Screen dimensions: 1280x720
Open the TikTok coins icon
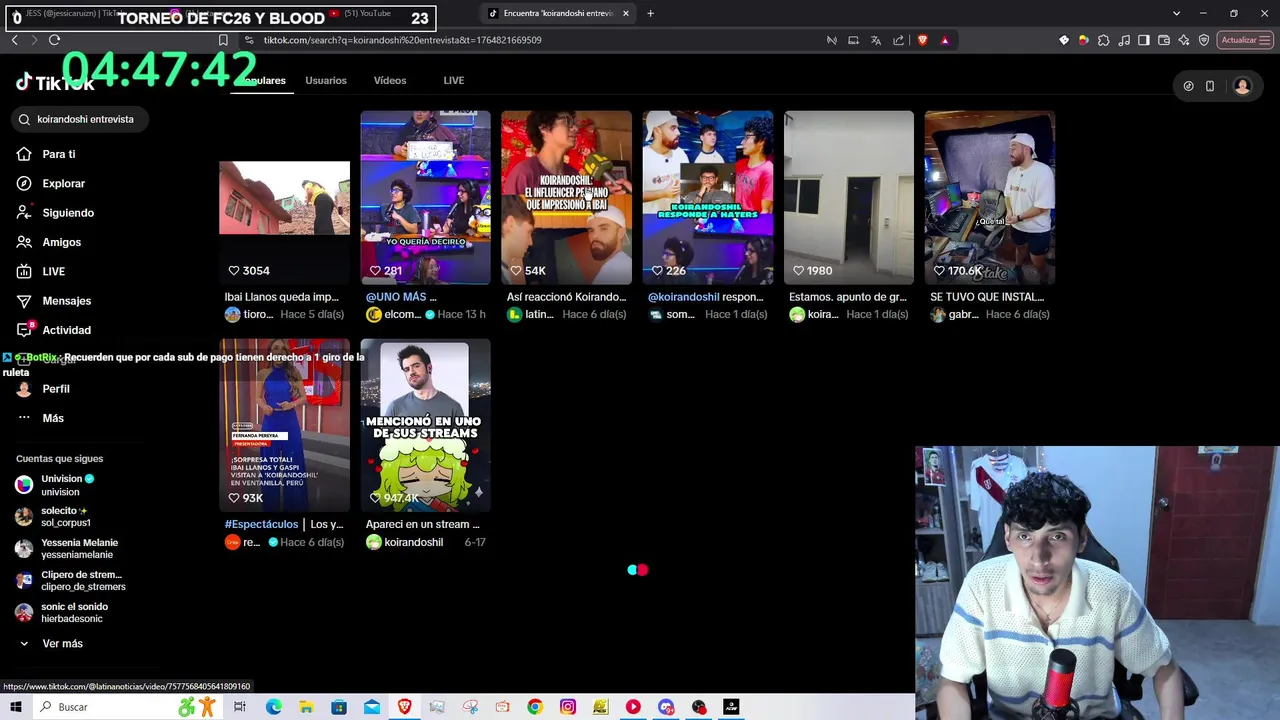click(1188, 86)
